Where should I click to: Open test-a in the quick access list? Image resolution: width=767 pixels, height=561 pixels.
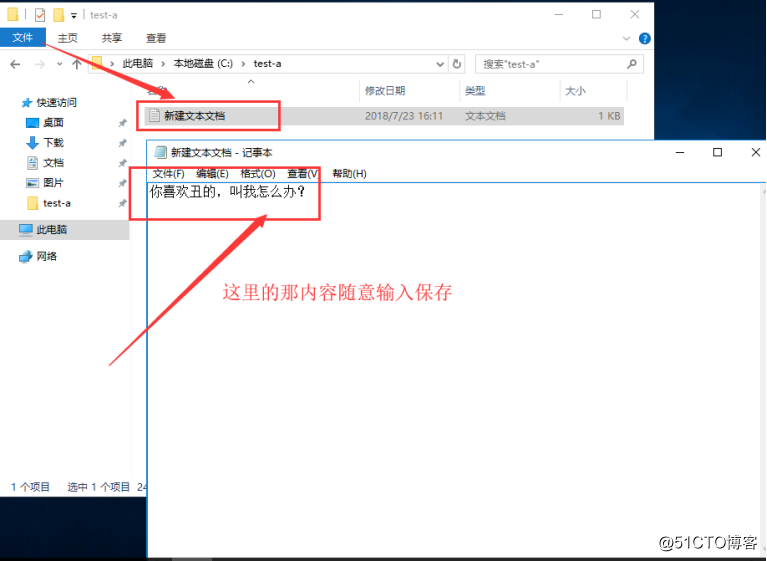[56, 203]
